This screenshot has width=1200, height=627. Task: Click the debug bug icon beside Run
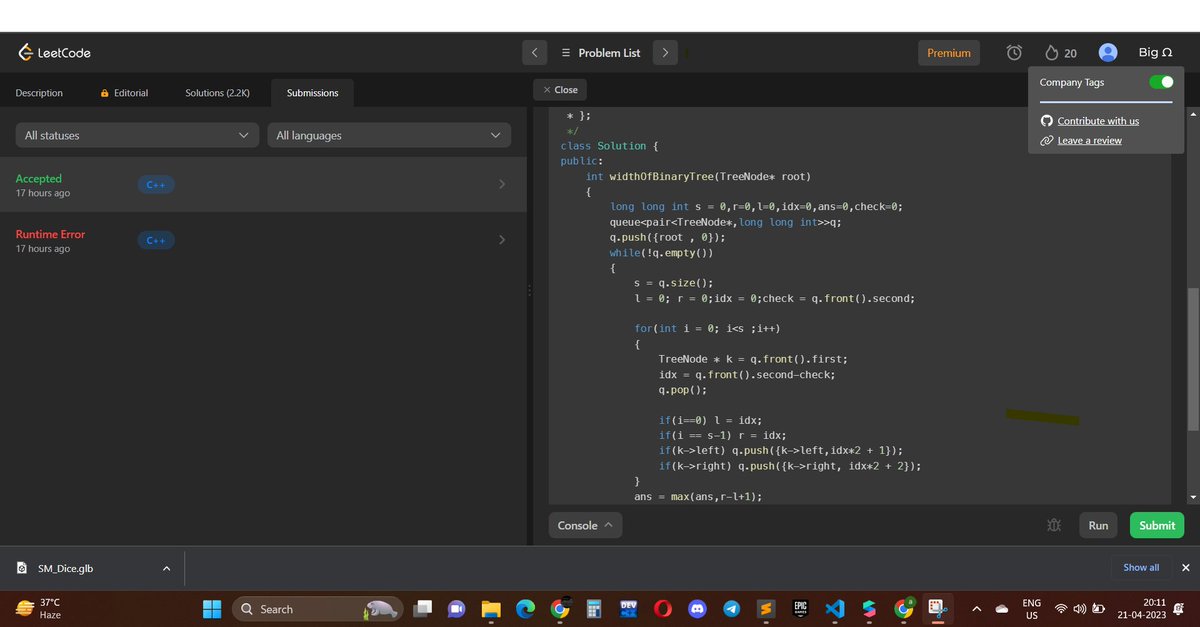point(1053,525)
